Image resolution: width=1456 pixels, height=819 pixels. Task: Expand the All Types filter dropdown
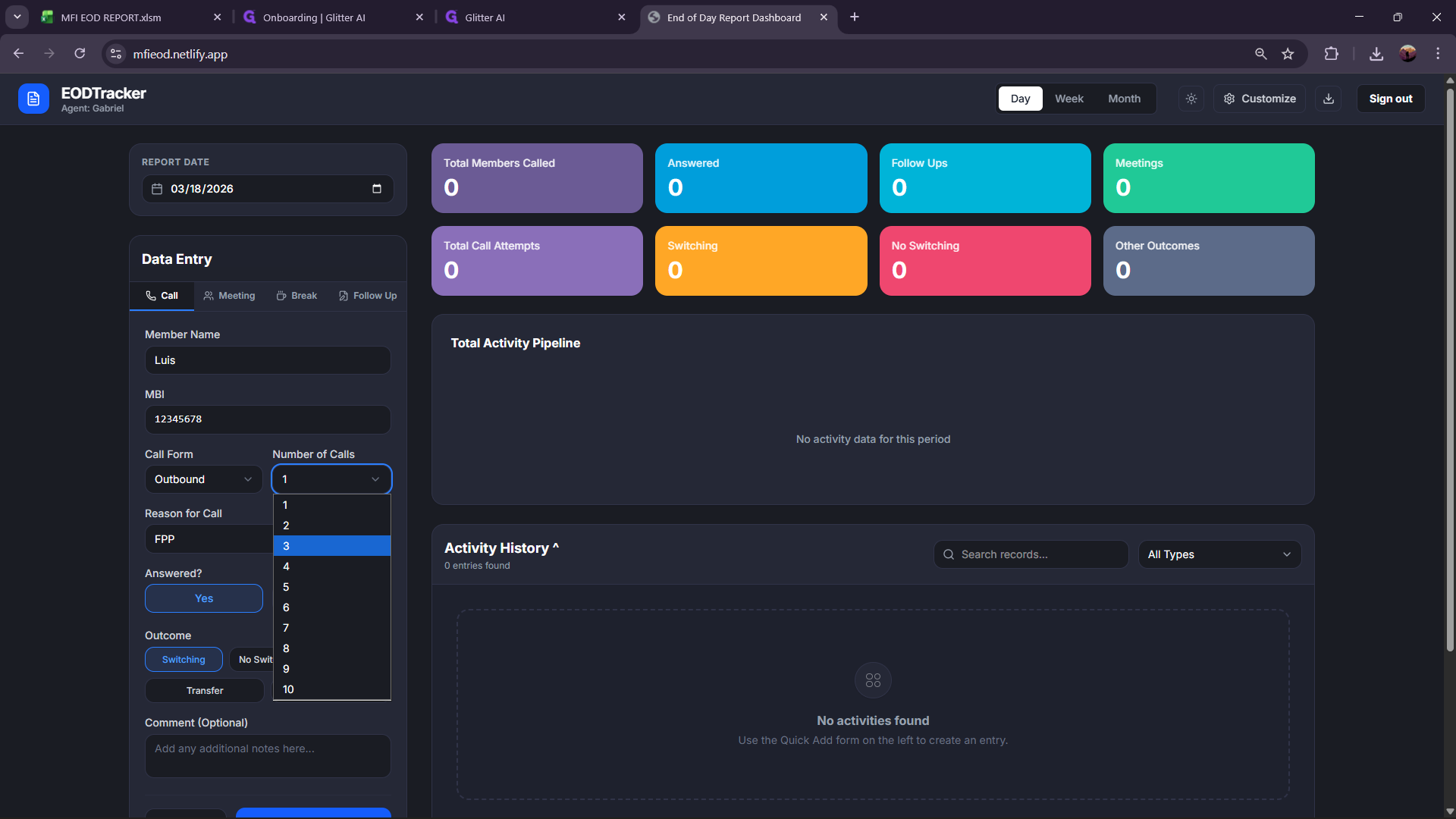pyautogui.click(x=1219, y=554)
